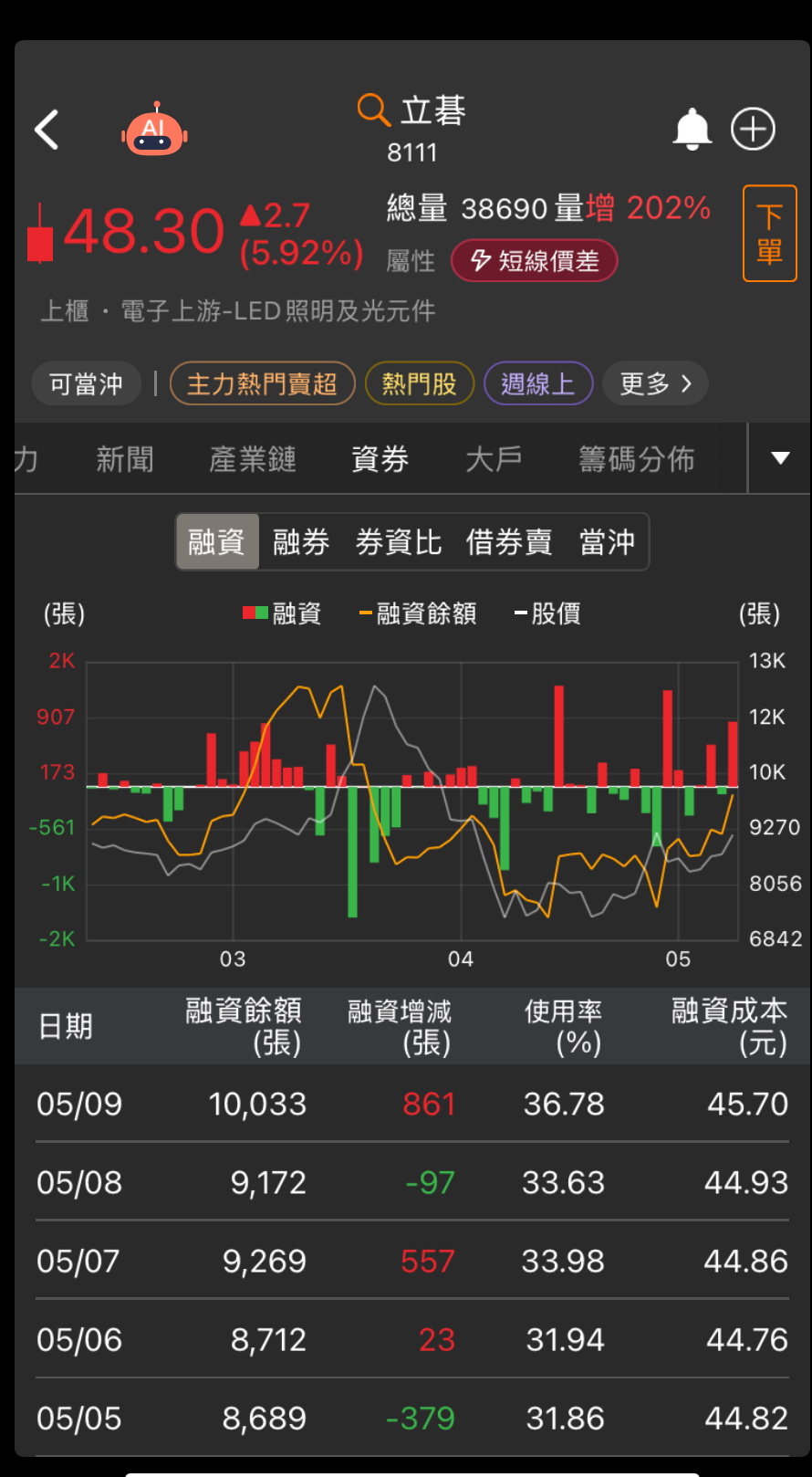Select the 熱門股 tag
Screen dimensions: 812x1477
pyautogui.click(x=419, y=383)
